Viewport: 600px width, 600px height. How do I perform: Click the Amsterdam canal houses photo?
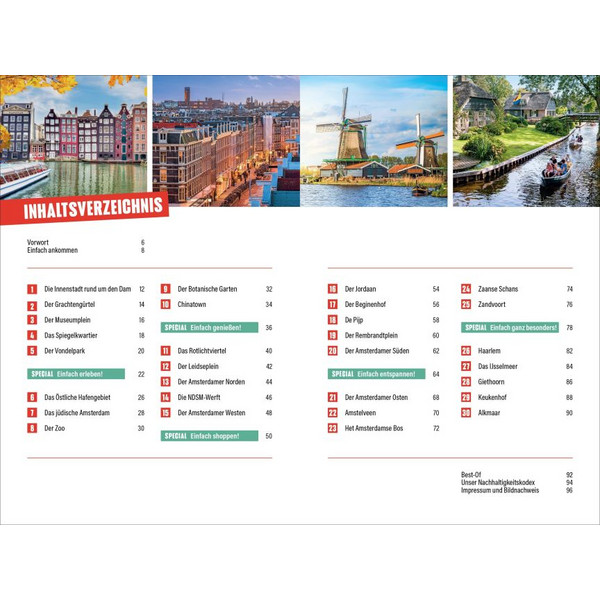click(73, 138)
